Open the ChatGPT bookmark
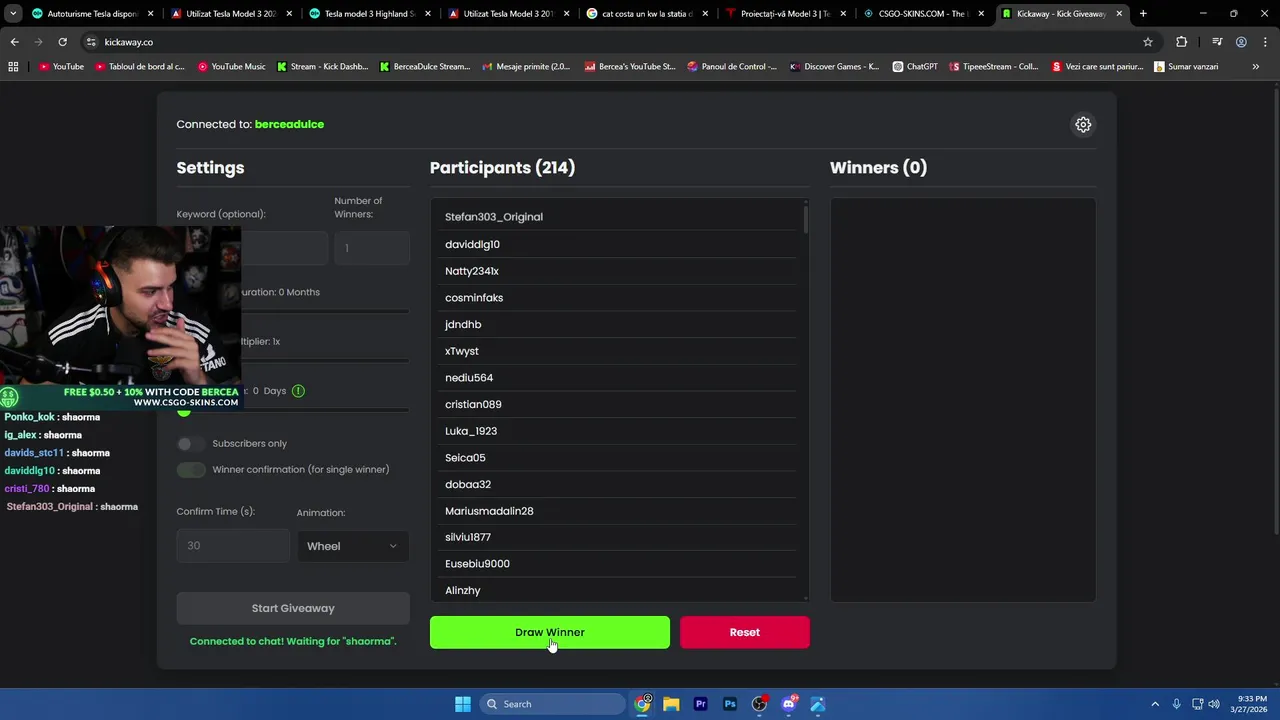This screenshot has width=1280, height=720. click(915, 67)
